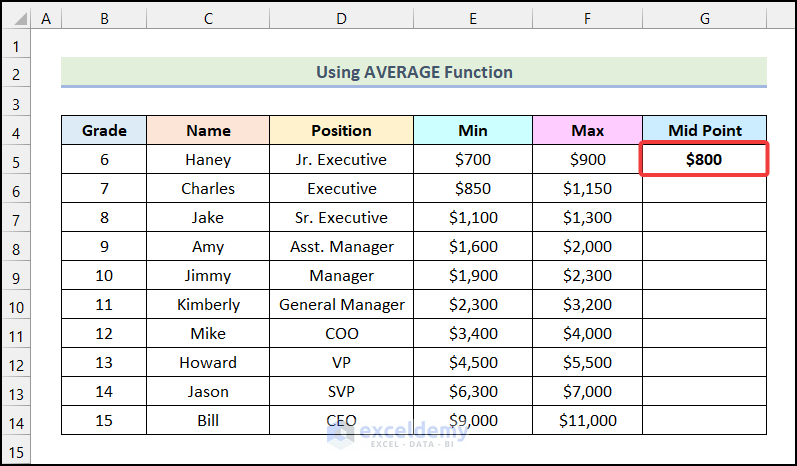Screen dimensions: 797x466
Task: Click the General Manager position cell
Action: point(341,304)
